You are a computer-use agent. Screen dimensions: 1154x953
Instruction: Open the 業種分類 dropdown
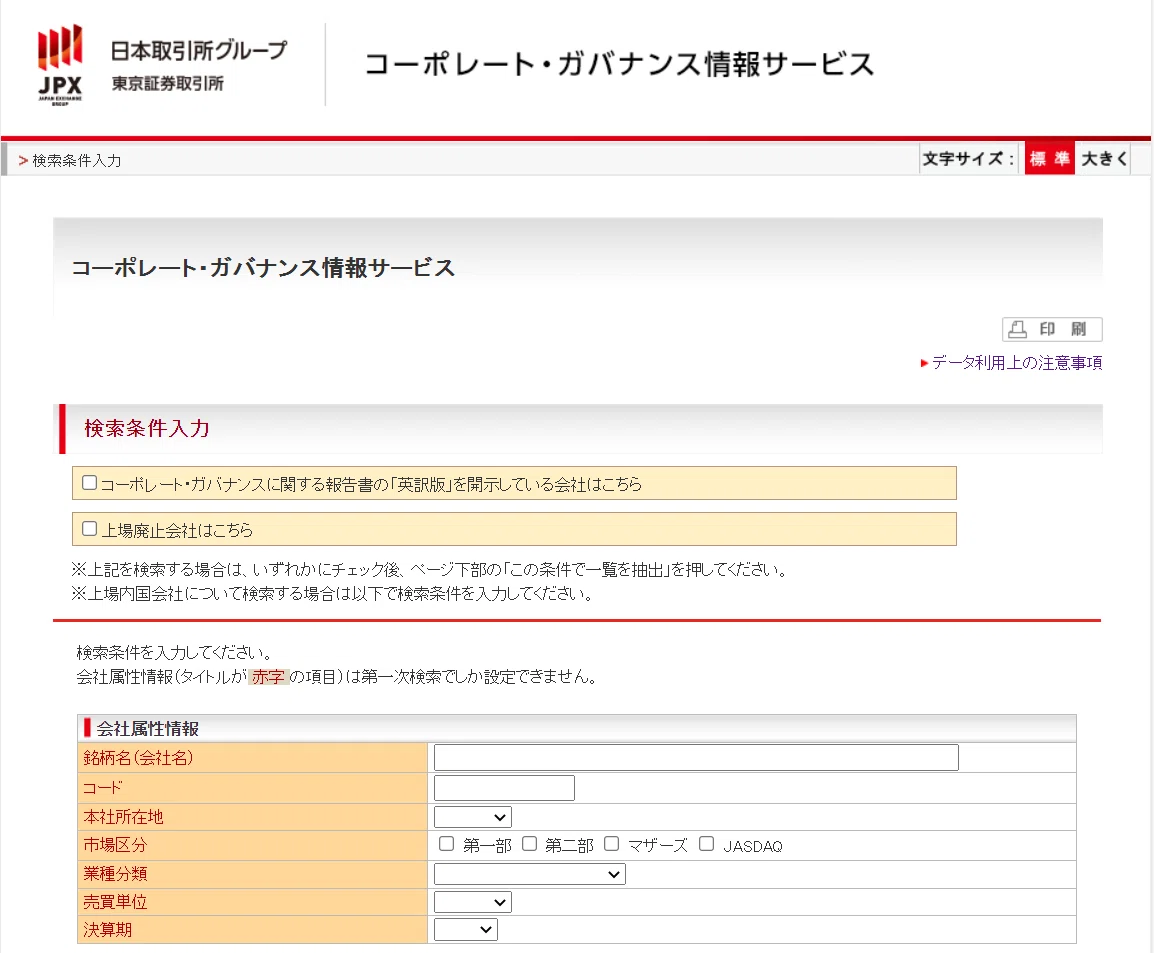click(x=530, y=874)
